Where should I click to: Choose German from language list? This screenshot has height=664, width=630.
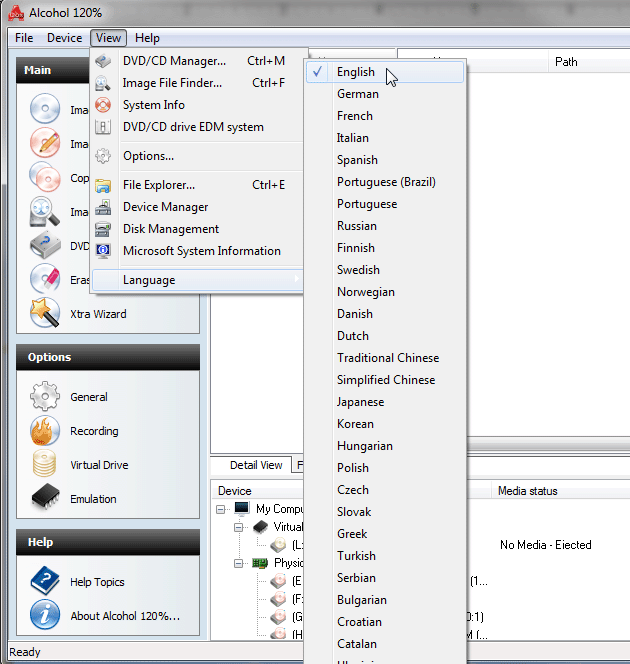[x=385, y=94]
